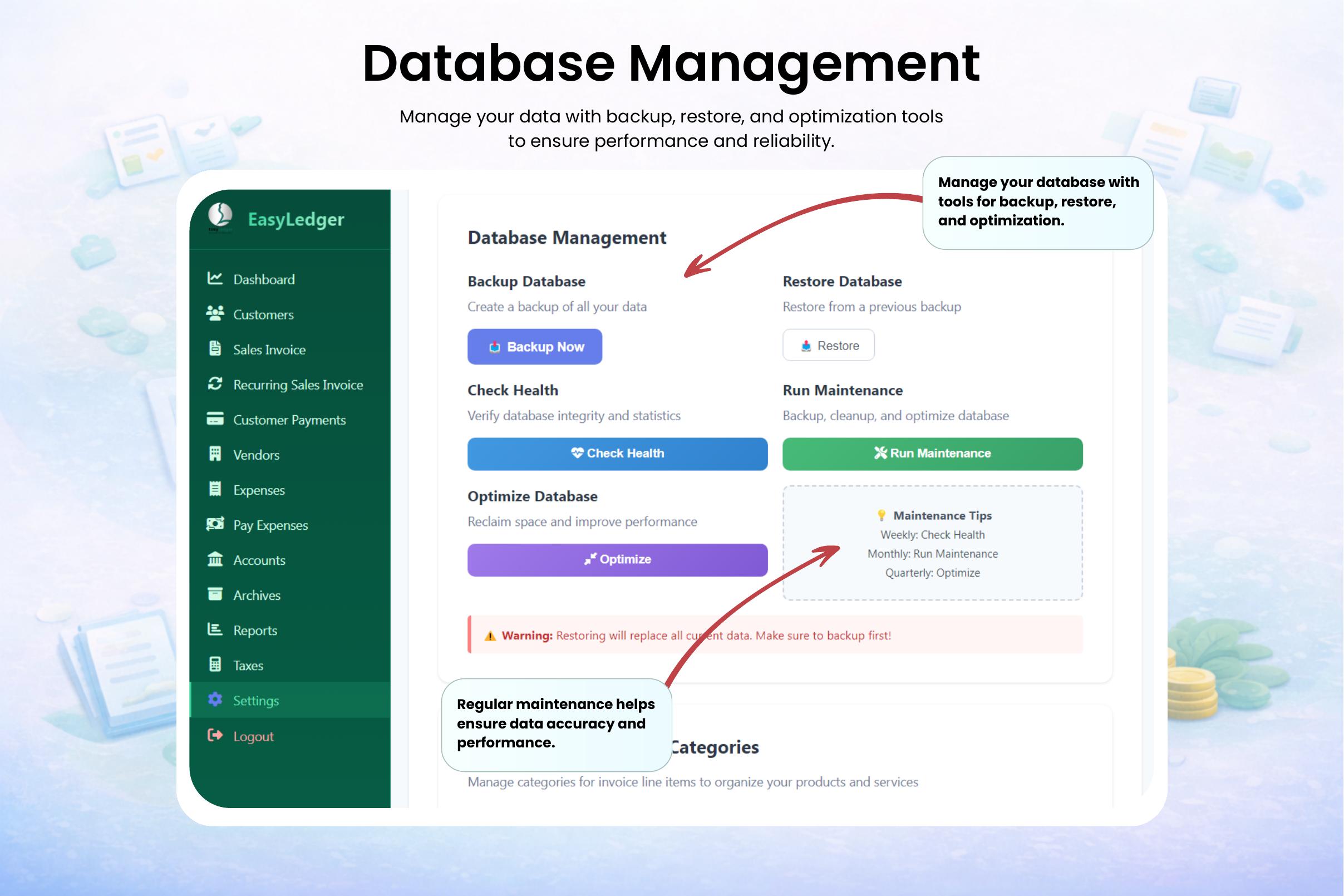Screen dimensions: 1344x896
Task: Click Logout in sidebar
Action: pos(290,736)
